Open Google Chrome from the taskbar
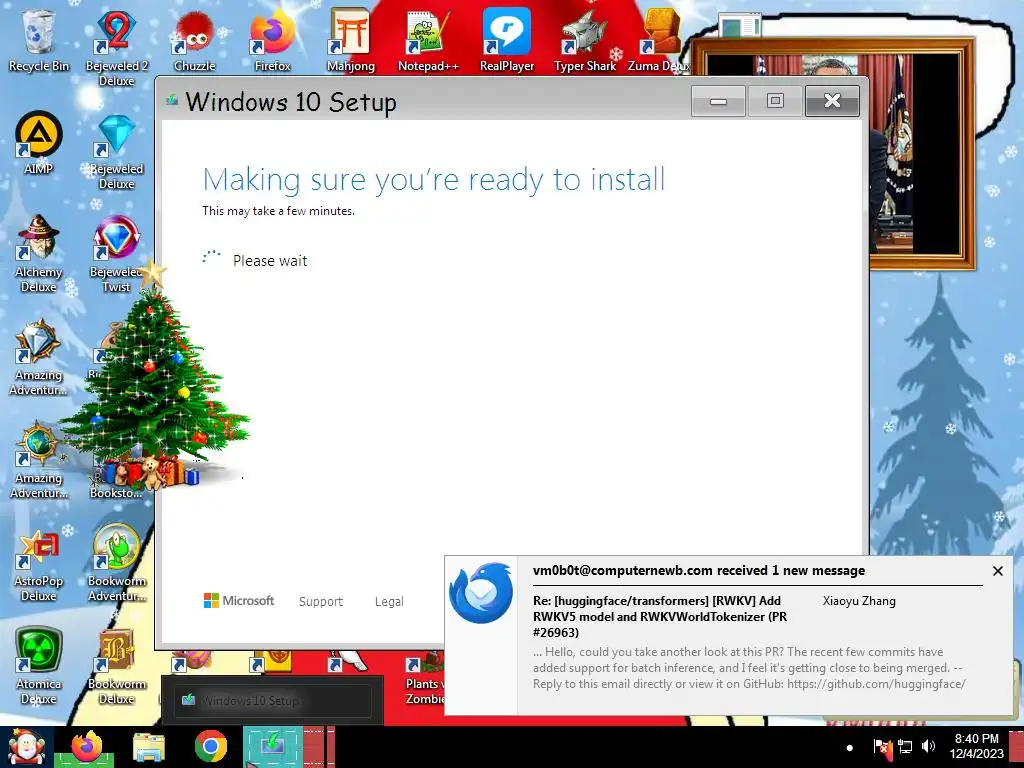The image size is (1024, 768). [x=210, y=747]
